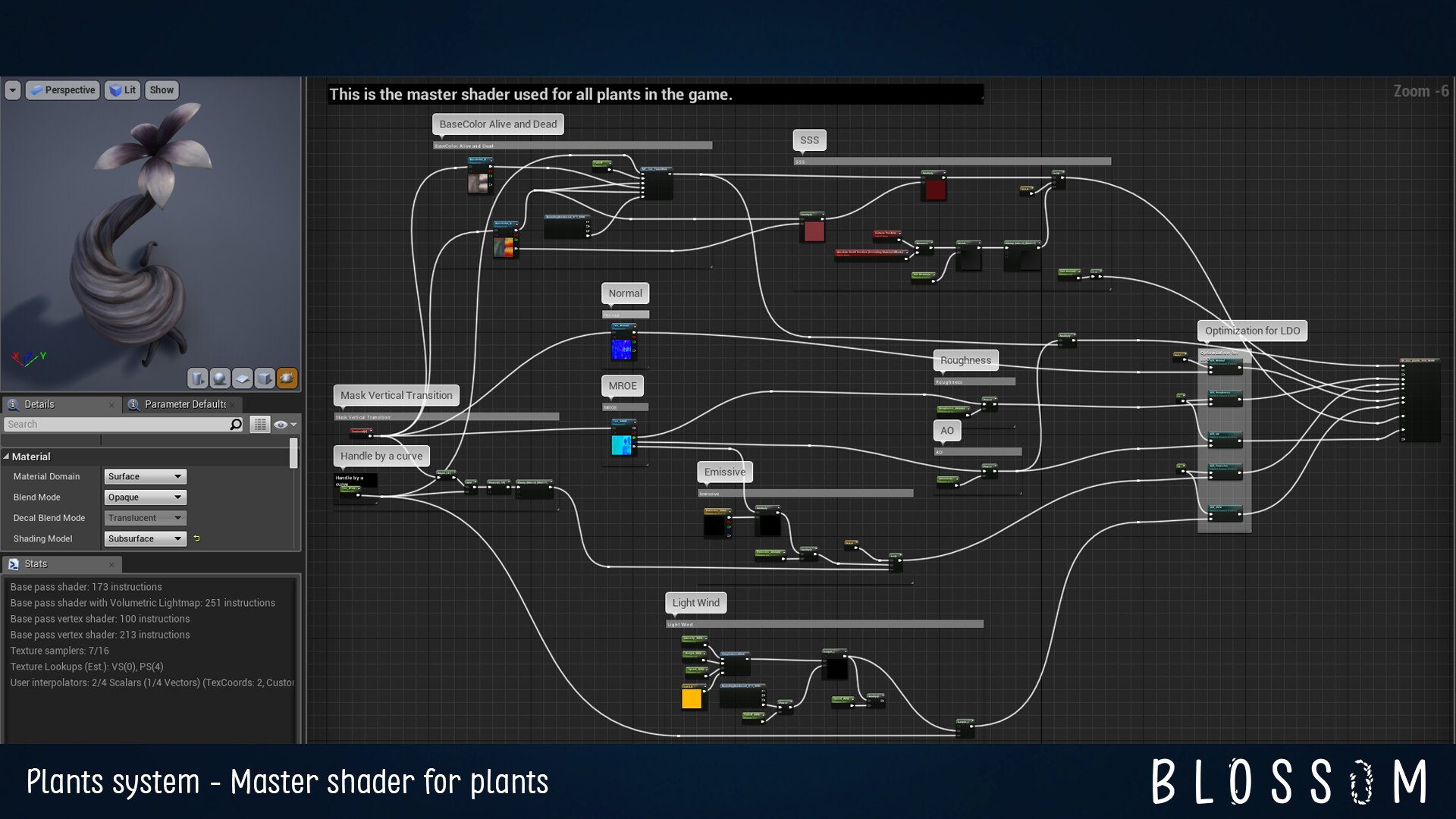Click the Perspective view button
Screen dimensions: 1456x819
coord(62,89)
